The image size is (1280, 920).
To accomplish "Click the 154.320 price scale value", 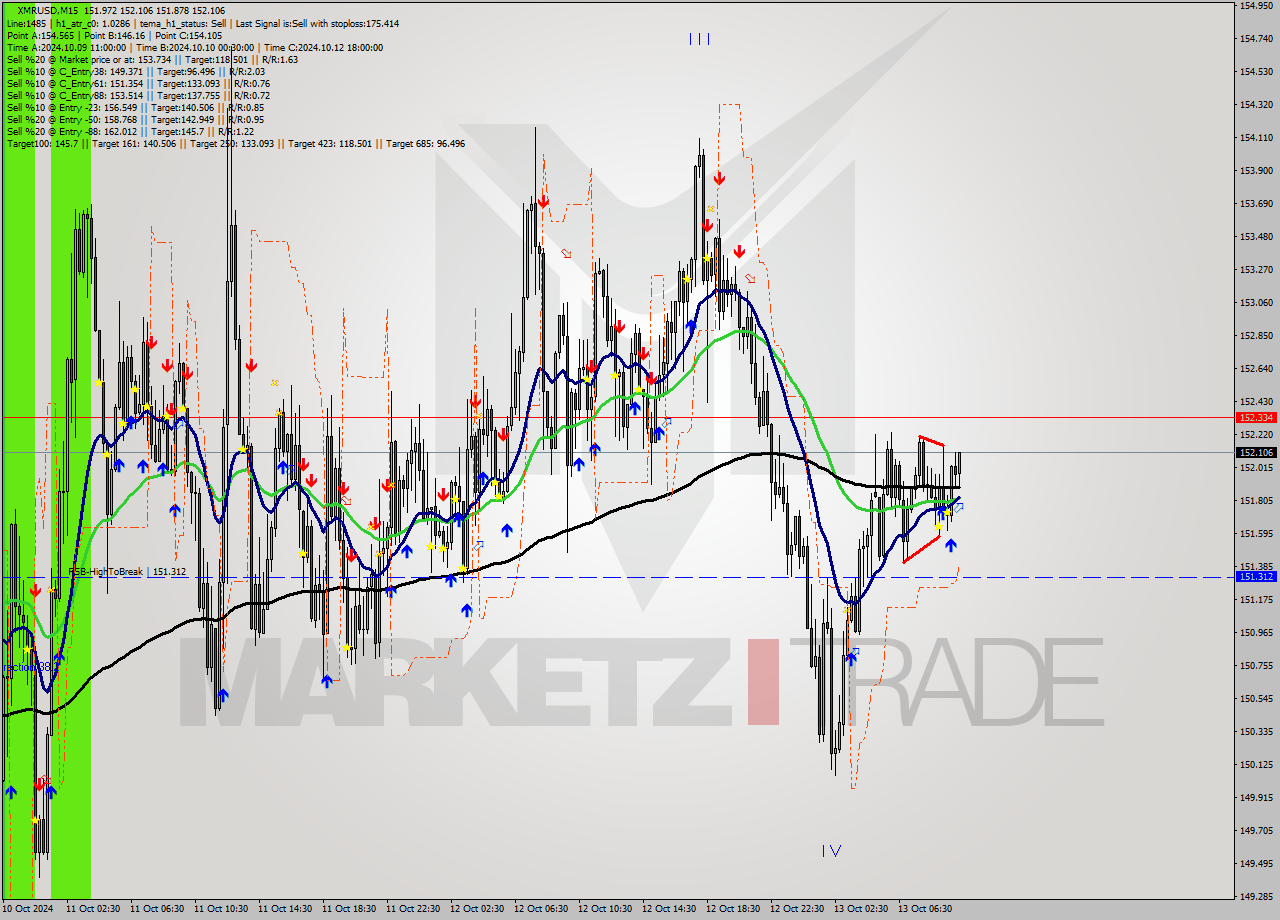I will coord(1255,104).
